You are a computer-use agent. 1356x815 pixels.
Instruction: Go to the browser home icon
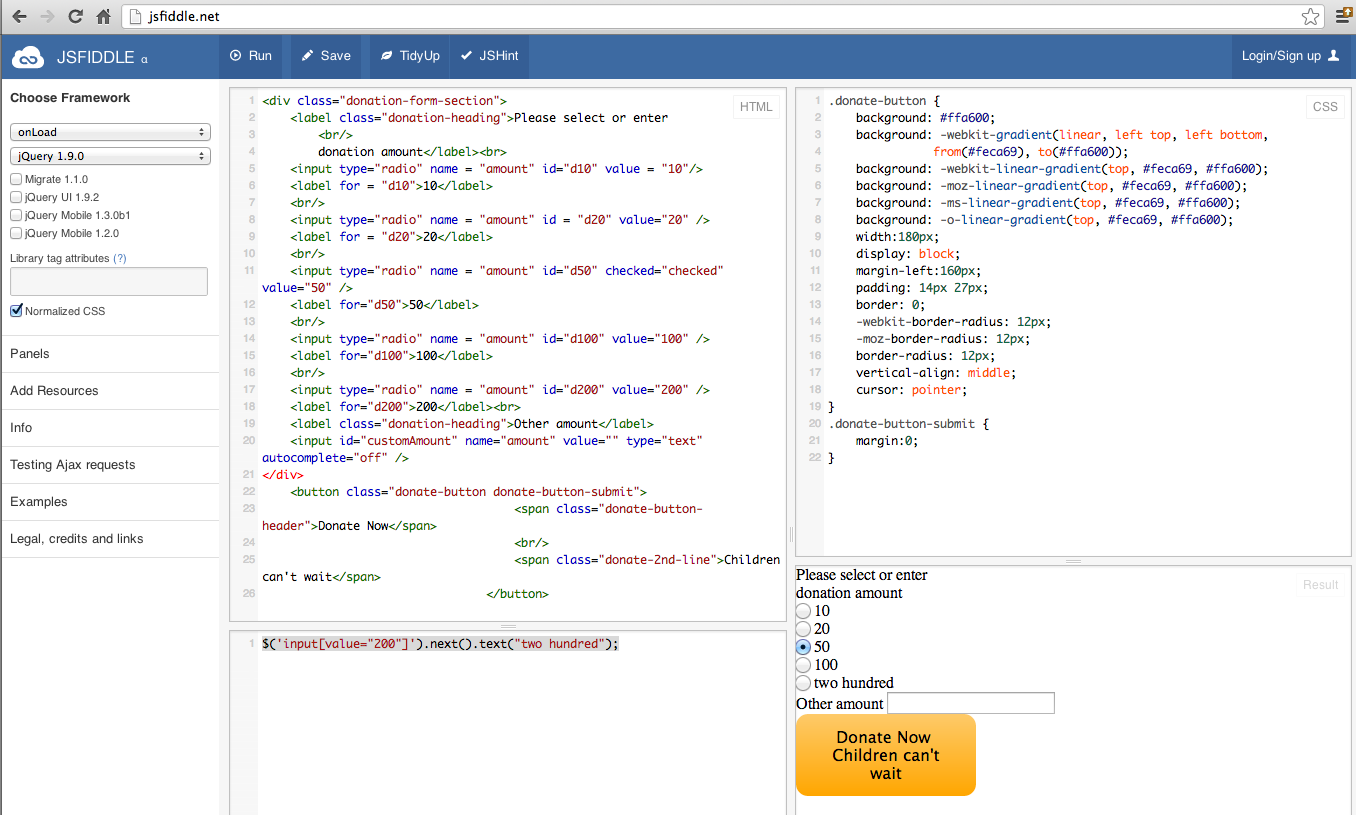(x=103, y=17)
